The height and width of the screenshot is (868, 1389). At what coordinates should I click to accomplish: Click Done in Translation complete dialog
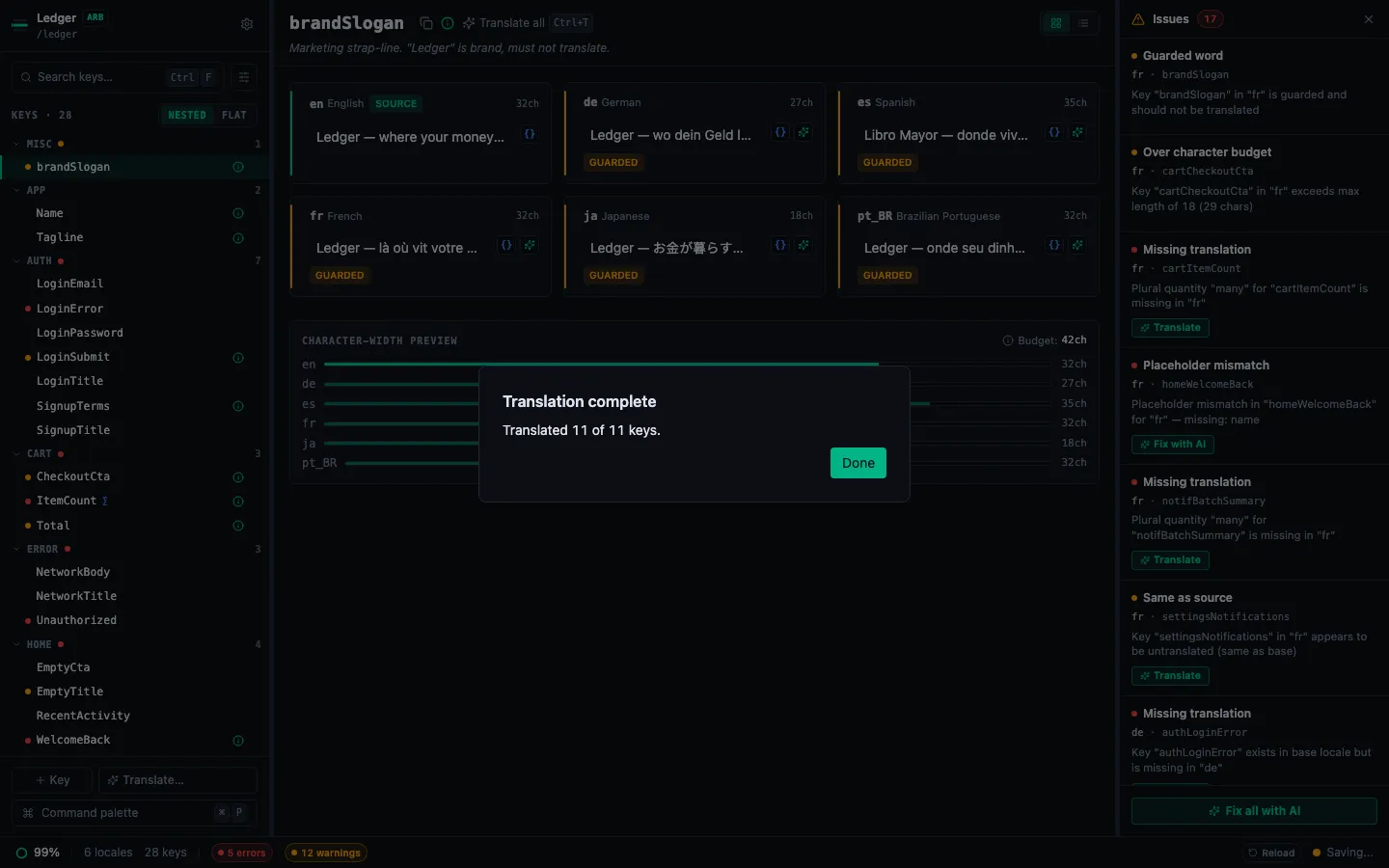[858, 463]
